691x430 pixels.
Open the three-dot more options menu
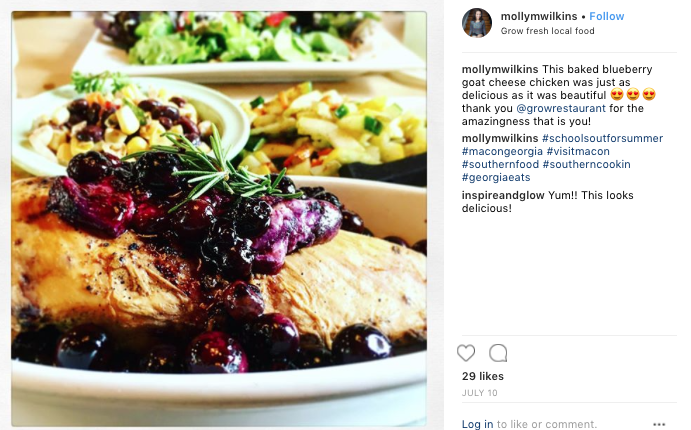click(x=659, y=424)
